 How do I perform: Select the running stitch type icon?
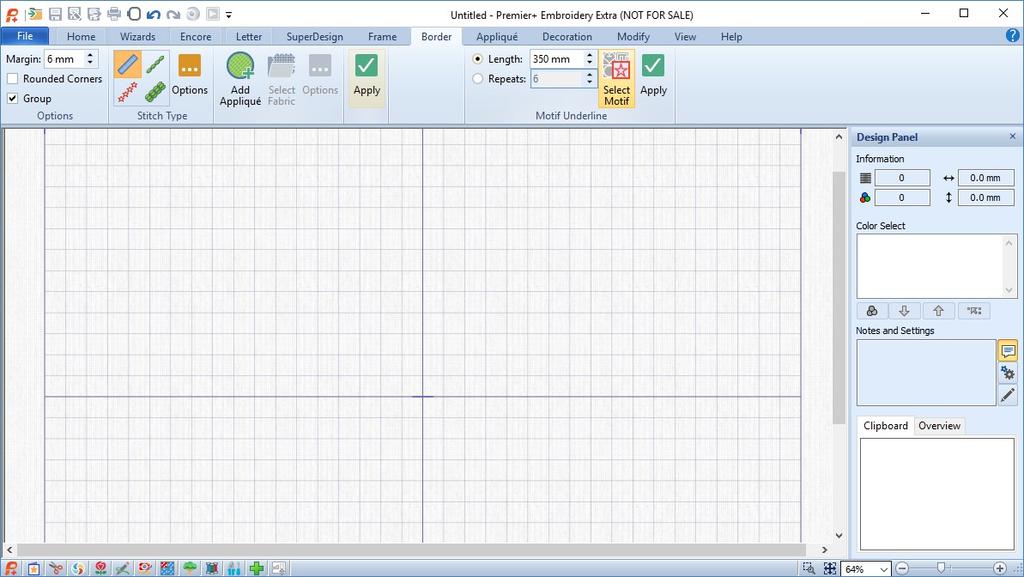point(155,65)
